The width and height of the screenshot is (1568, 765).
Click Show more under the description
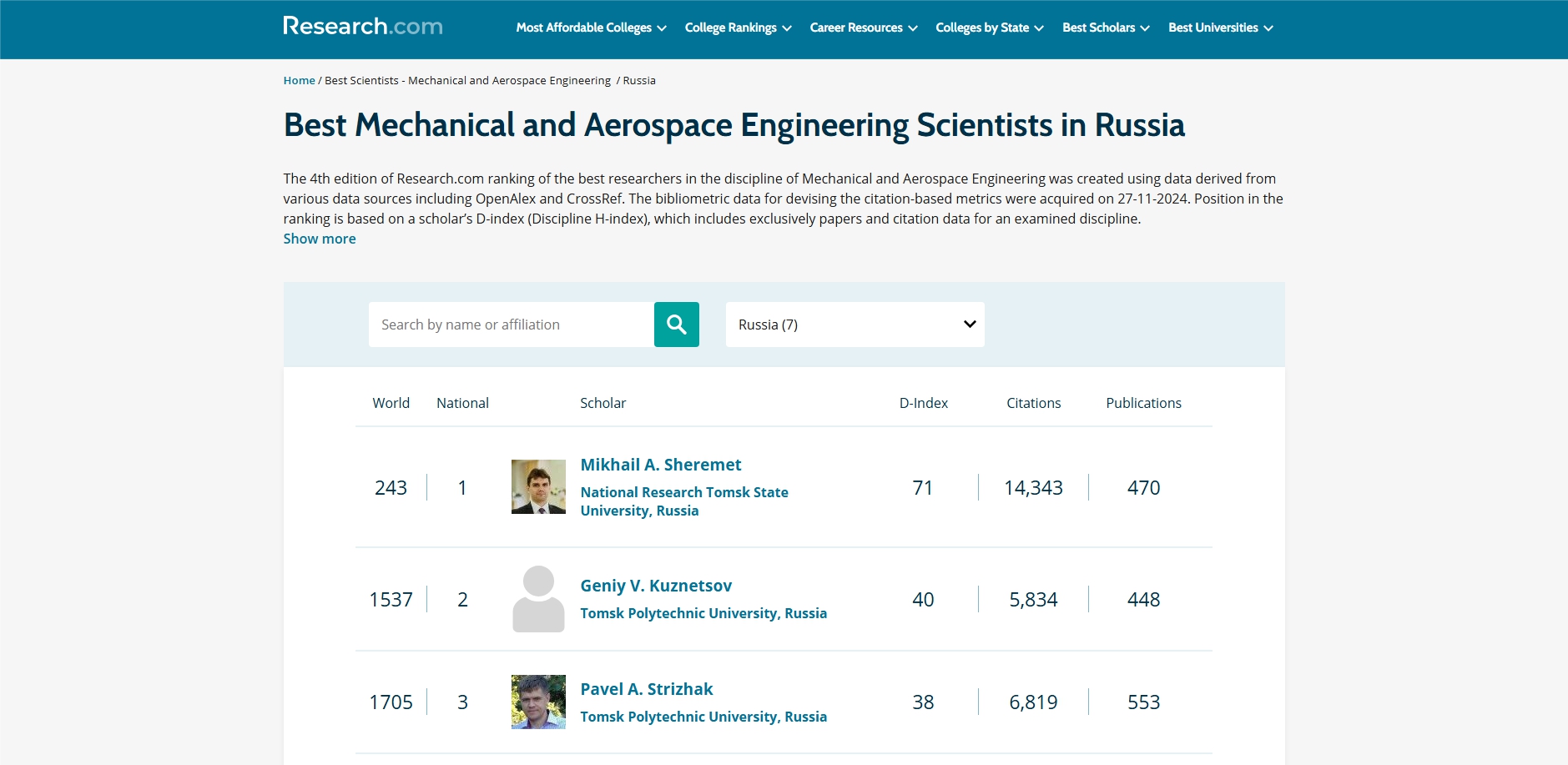coord(320,239)
